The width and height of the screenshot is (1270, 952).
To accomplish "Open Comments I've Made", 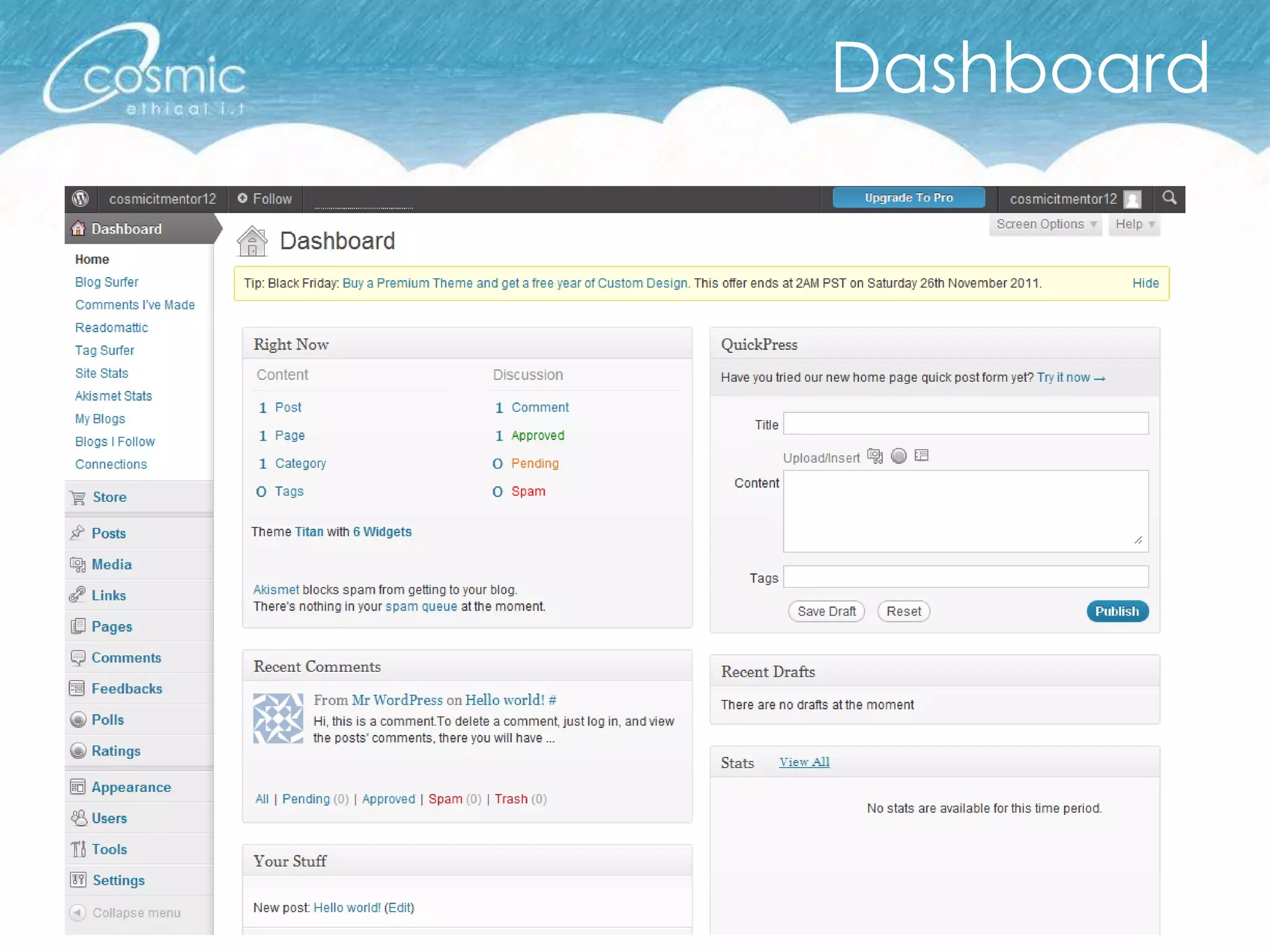I will [135, 305].
